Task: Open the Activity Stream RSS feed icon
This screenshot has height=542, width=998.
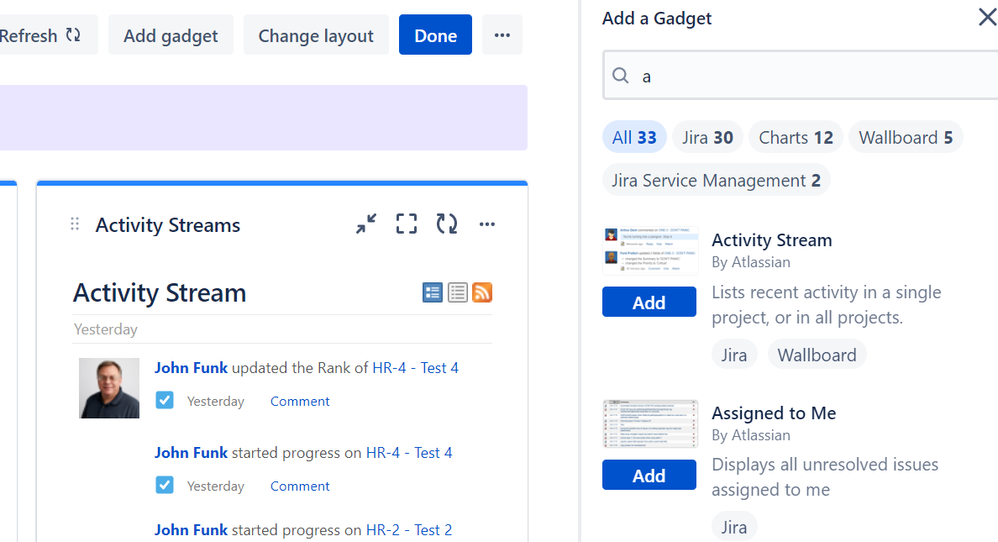Action: 482,293
